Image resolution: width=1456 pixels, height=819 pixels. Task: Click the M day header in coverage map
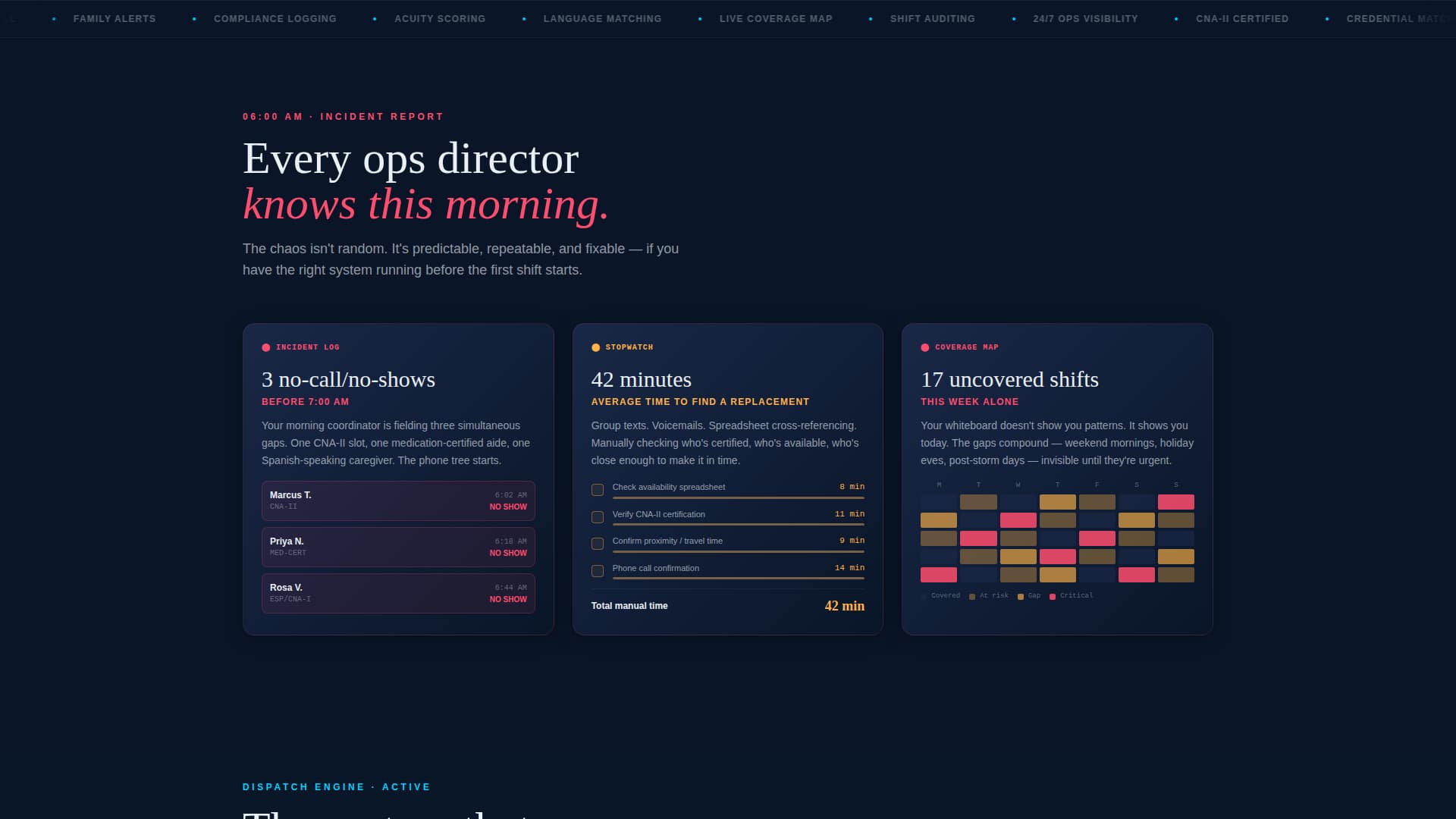pyautogui.click(x=939, y=485)
